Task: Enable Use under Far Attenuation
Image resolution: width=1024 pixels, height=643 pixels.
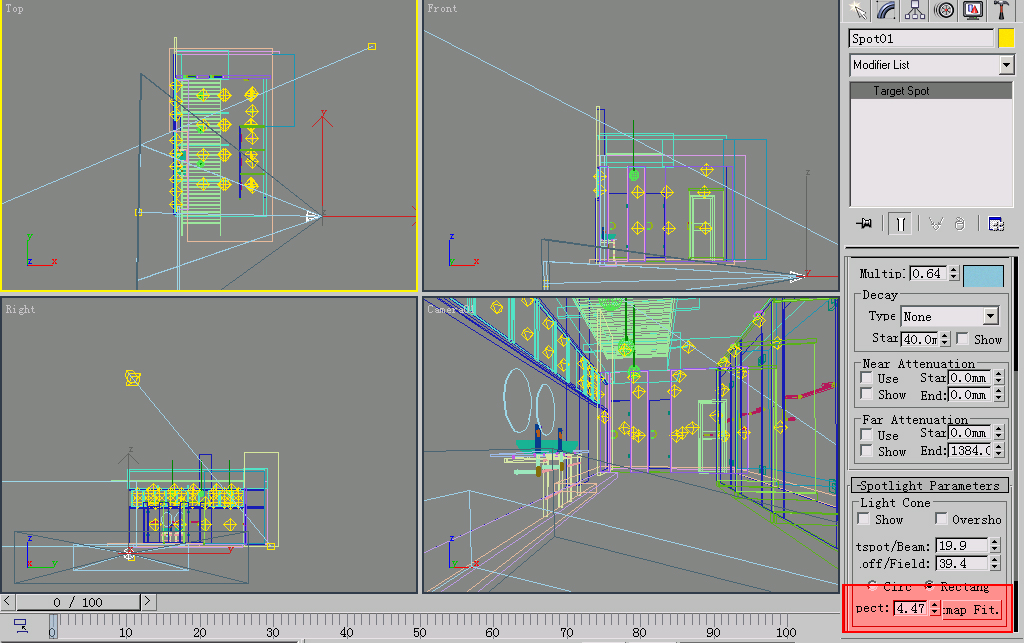Action: point(866,434)
